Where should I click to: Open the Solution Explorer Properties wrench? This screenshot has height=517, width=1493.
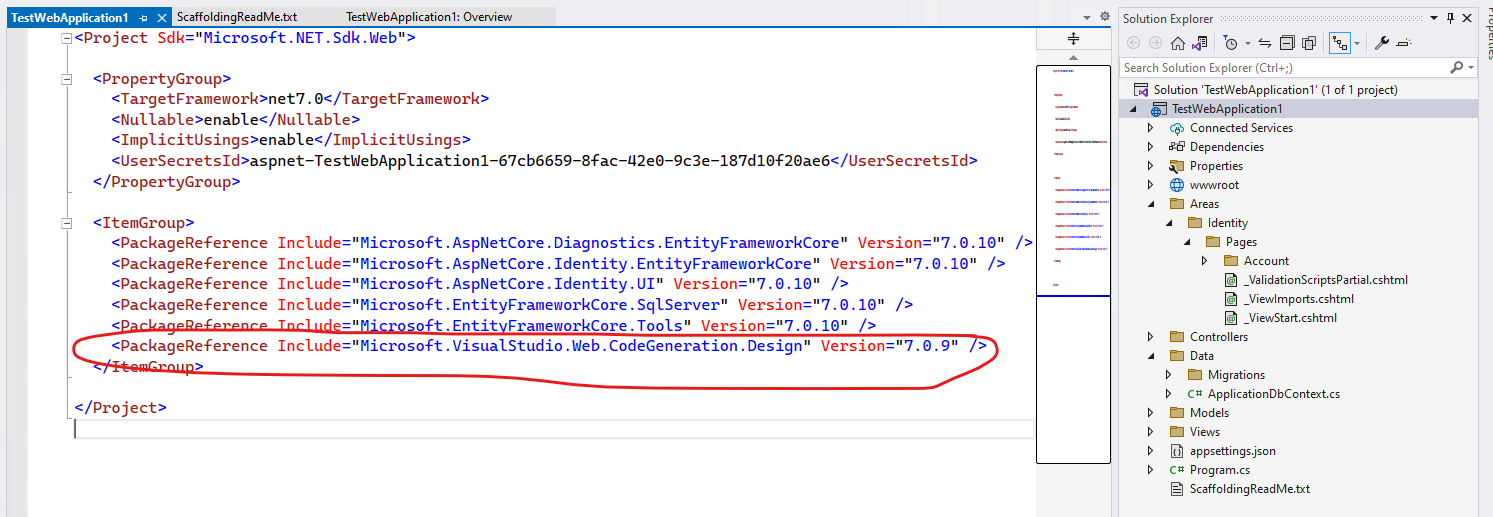[1382, 43]
